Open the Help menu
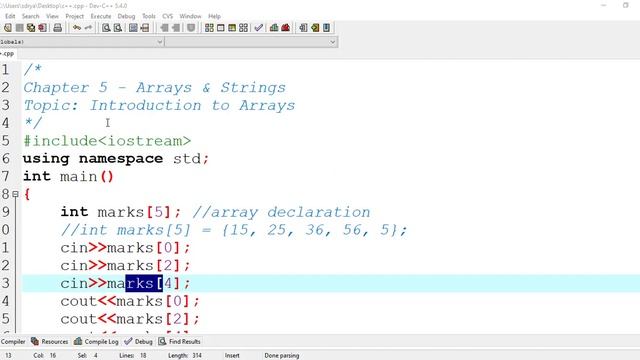This screenshot has height=360, width=640. tap(214, 16)
